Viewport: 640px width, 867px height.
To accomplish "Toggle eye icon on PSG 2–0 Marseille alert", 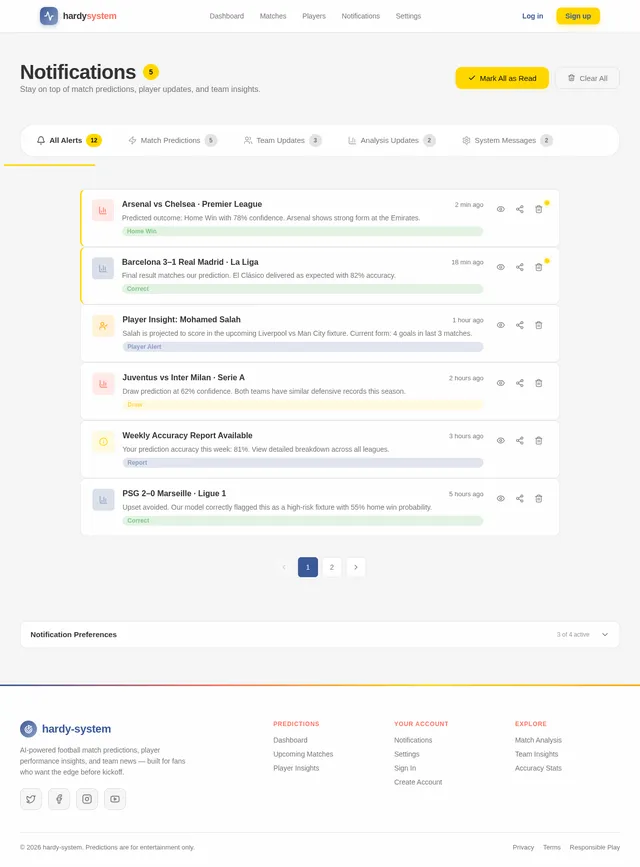I will pos(501,499).
